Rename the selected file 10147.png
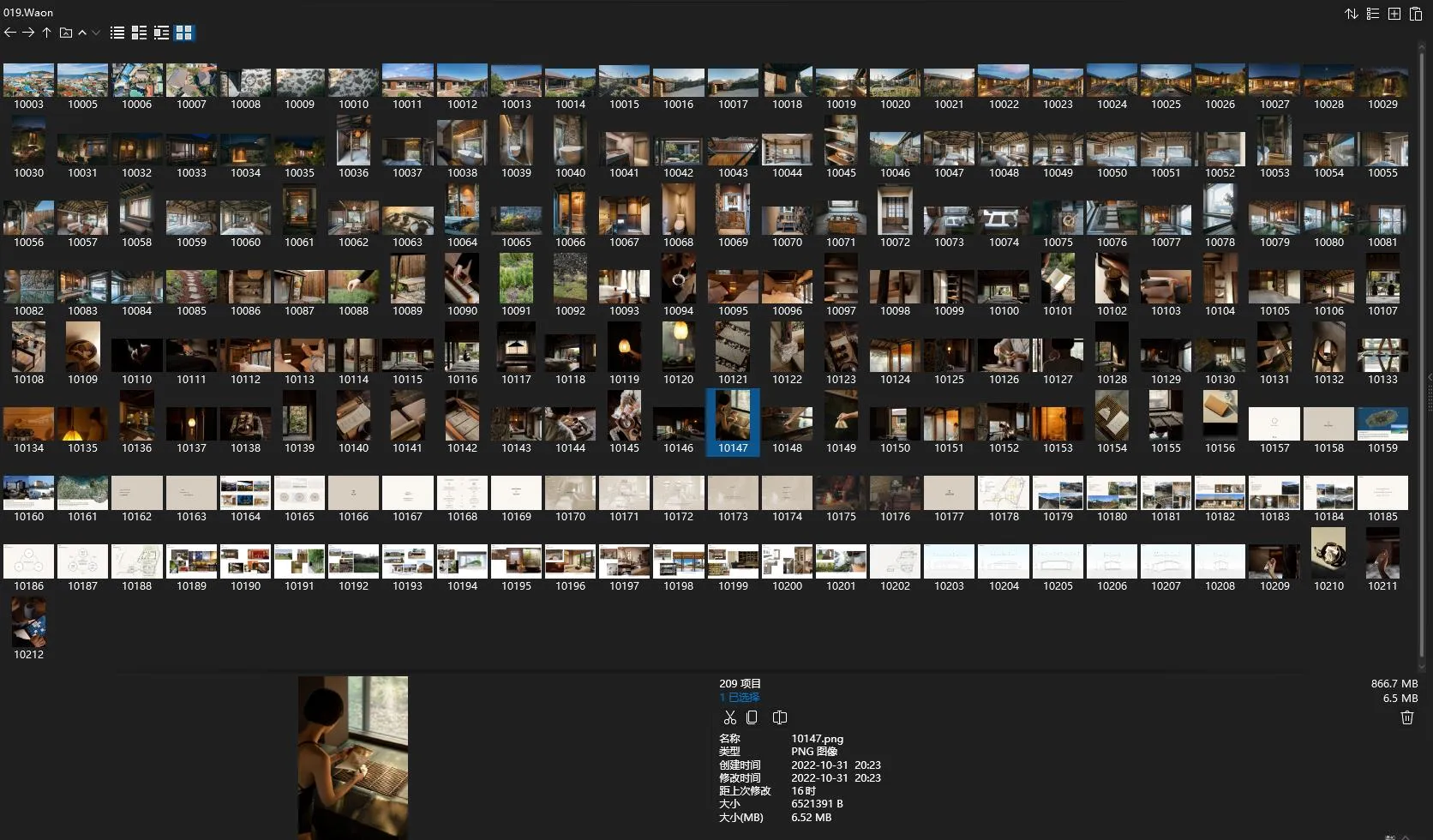 tap(780, 717)
